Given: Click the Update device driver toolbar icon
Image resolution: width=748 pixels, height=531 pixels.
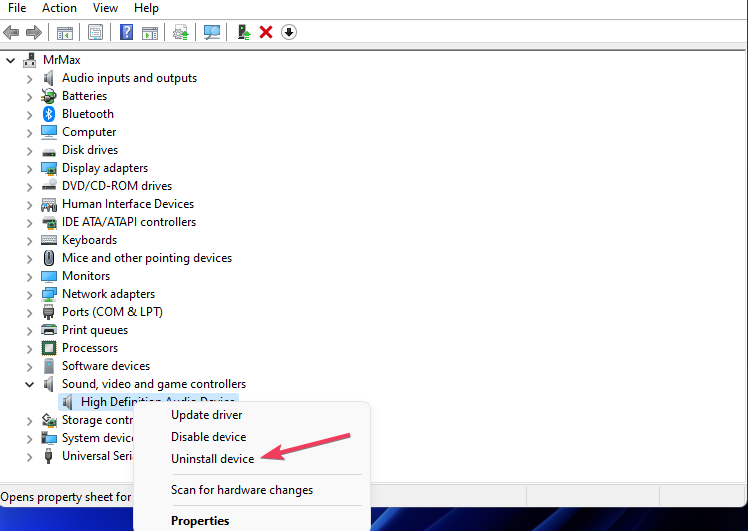Looking at the screenshot, I should (180, 32).
